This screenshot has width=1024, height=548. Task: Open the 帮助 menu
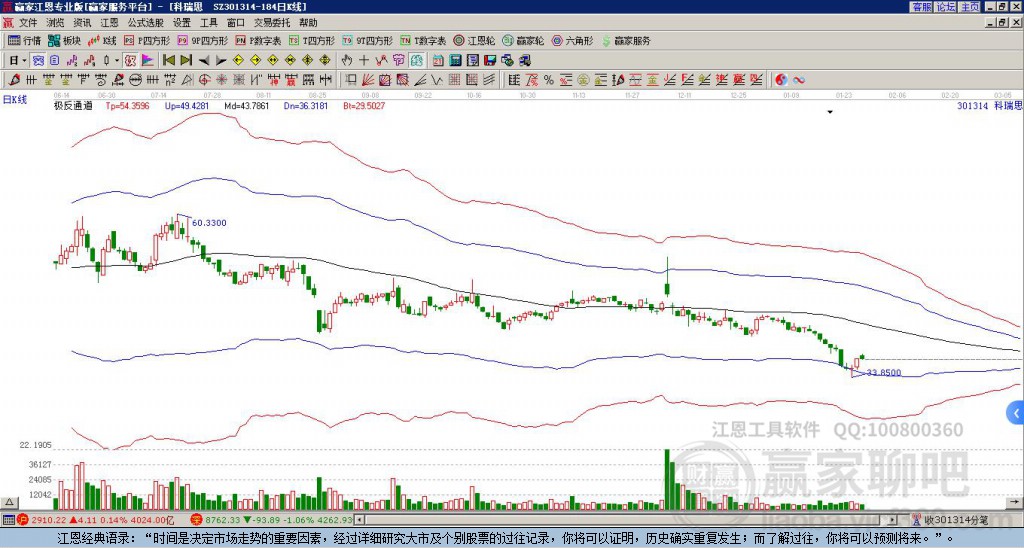pyautogui.click(x=308, y=23)
